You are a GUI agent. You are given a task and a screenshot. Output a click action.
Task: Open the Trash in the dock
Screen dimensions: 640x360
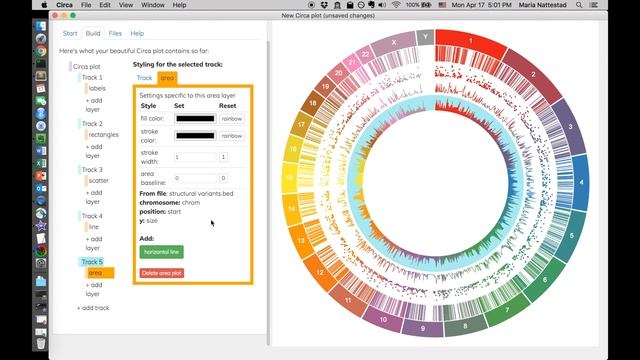click(x=41, y=344)
